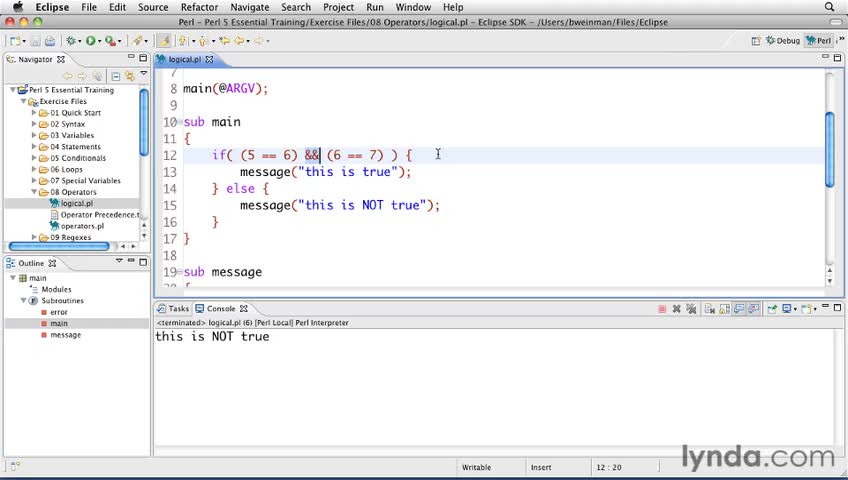
Task: Open the Navigate menu
Action: point(249,7)
